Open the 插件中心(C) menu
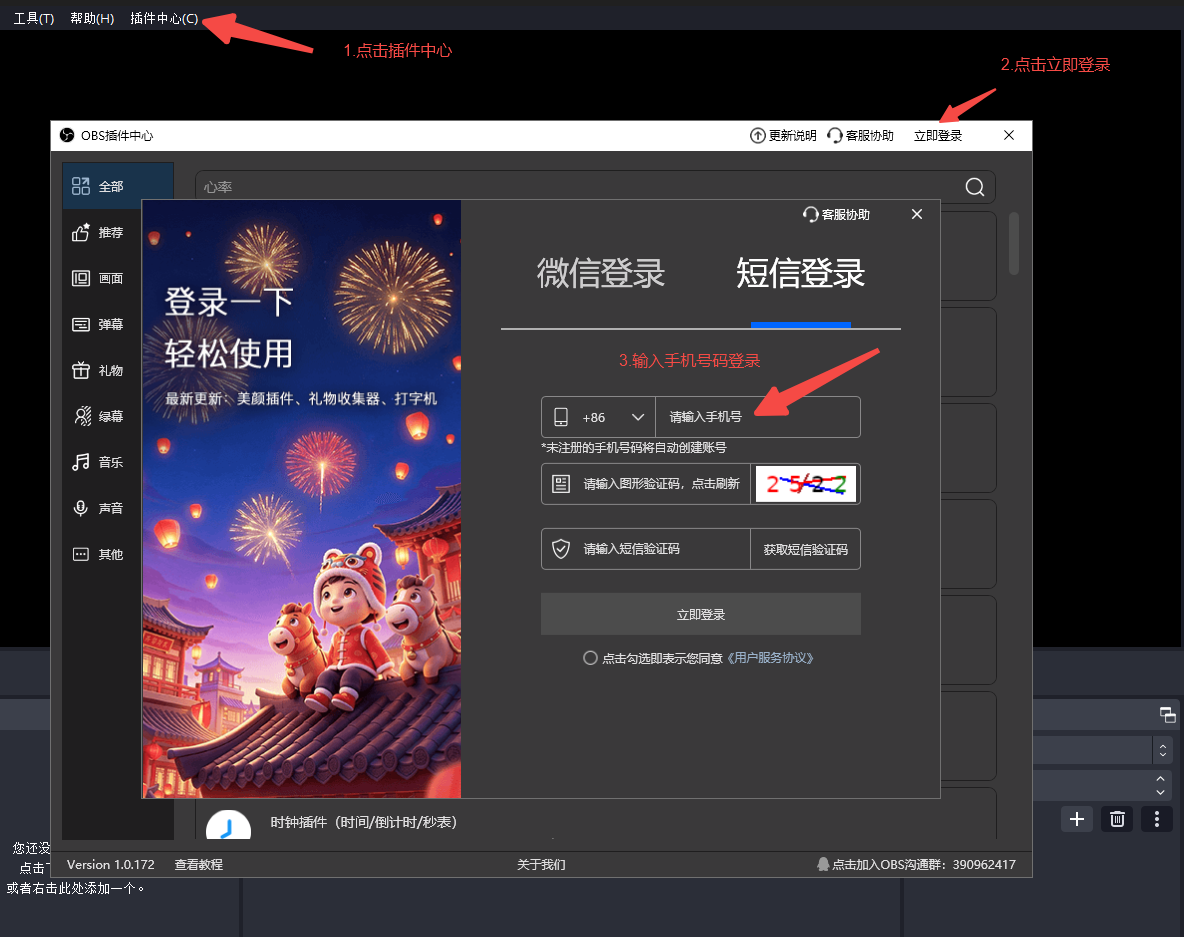Screen dimensions: 1184x937 164,18
